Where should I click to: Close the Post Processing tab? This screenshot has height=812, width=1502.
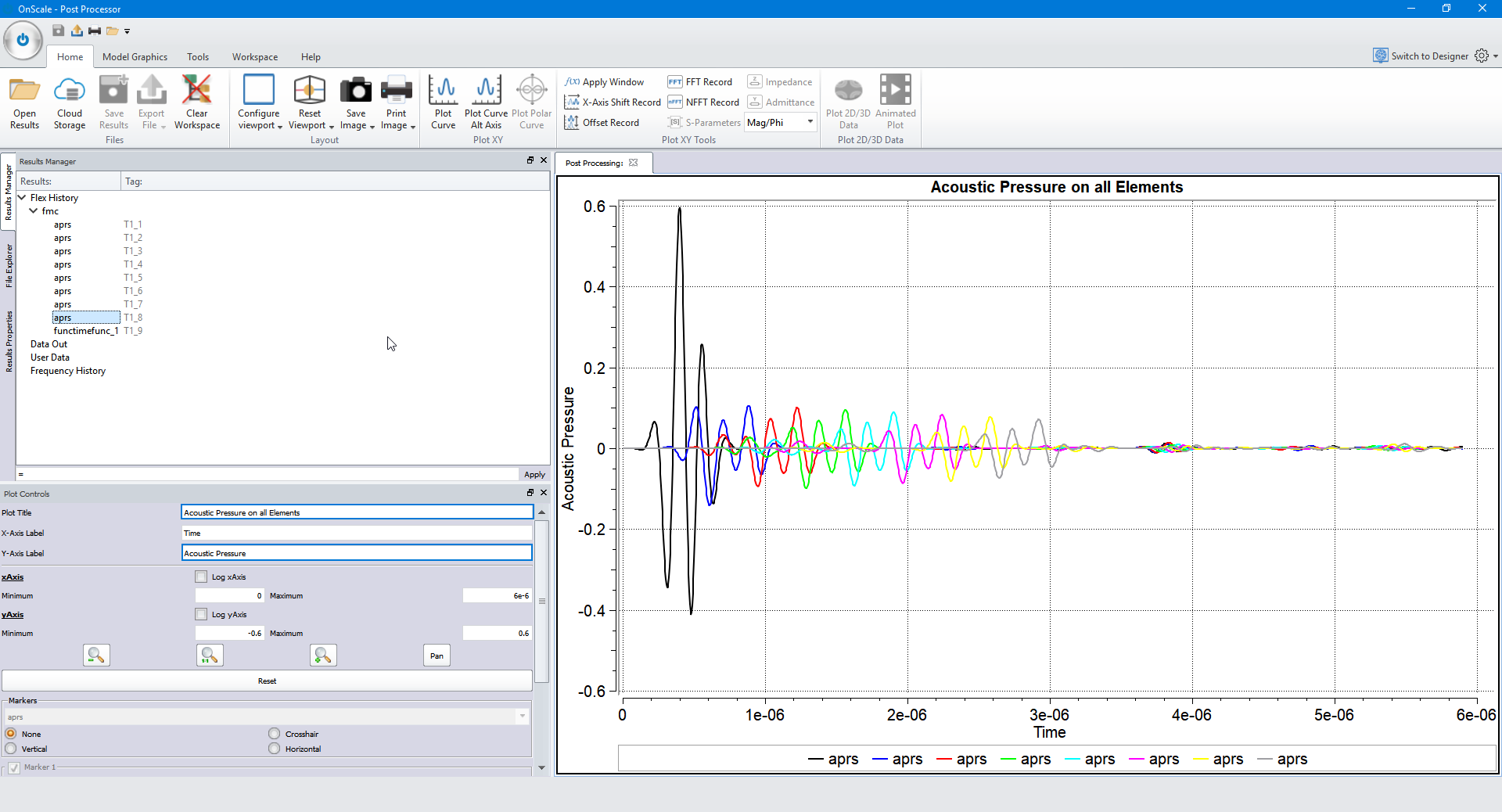[634, 163]
